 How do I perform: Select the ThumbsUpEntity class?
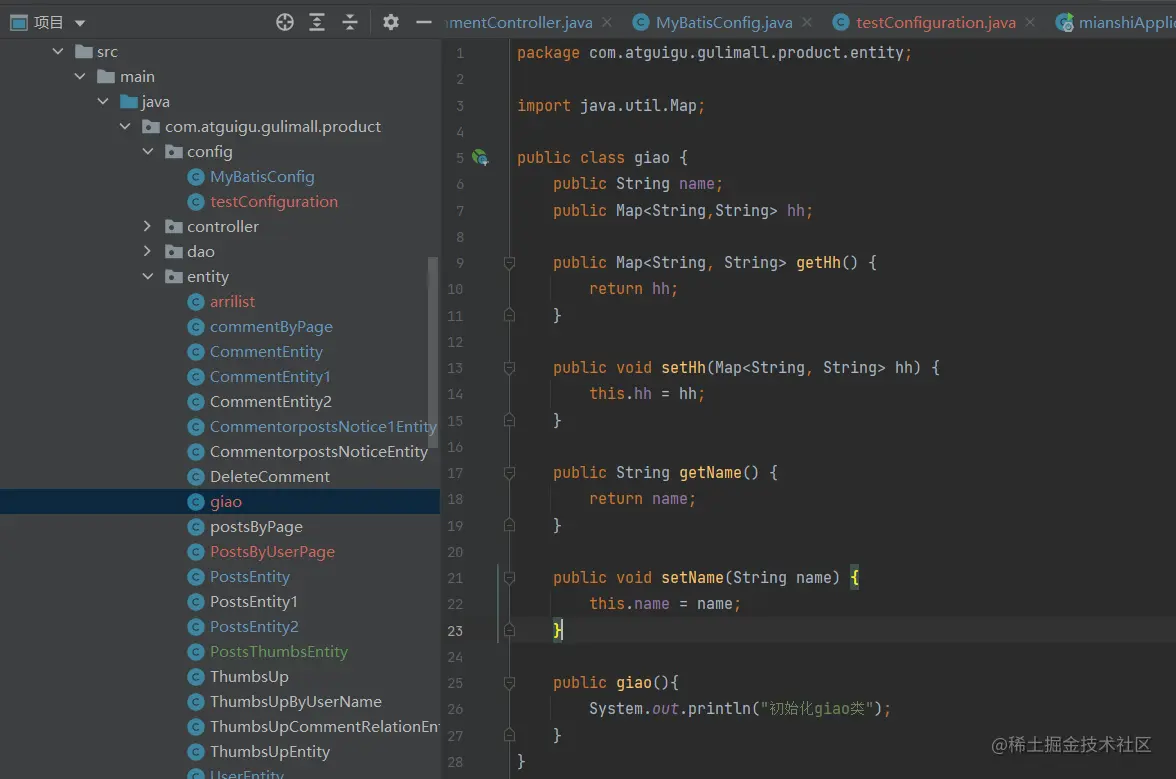pos(270,752)
